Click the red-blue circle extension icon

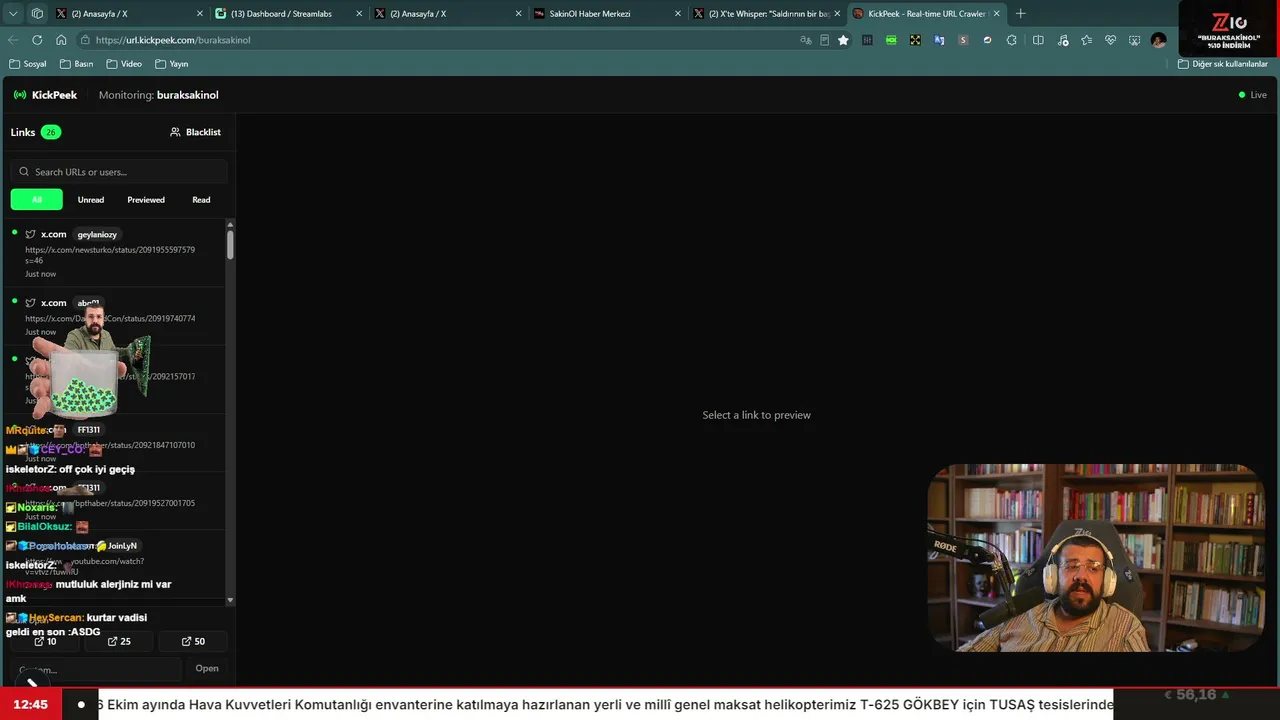coord(987,40)
